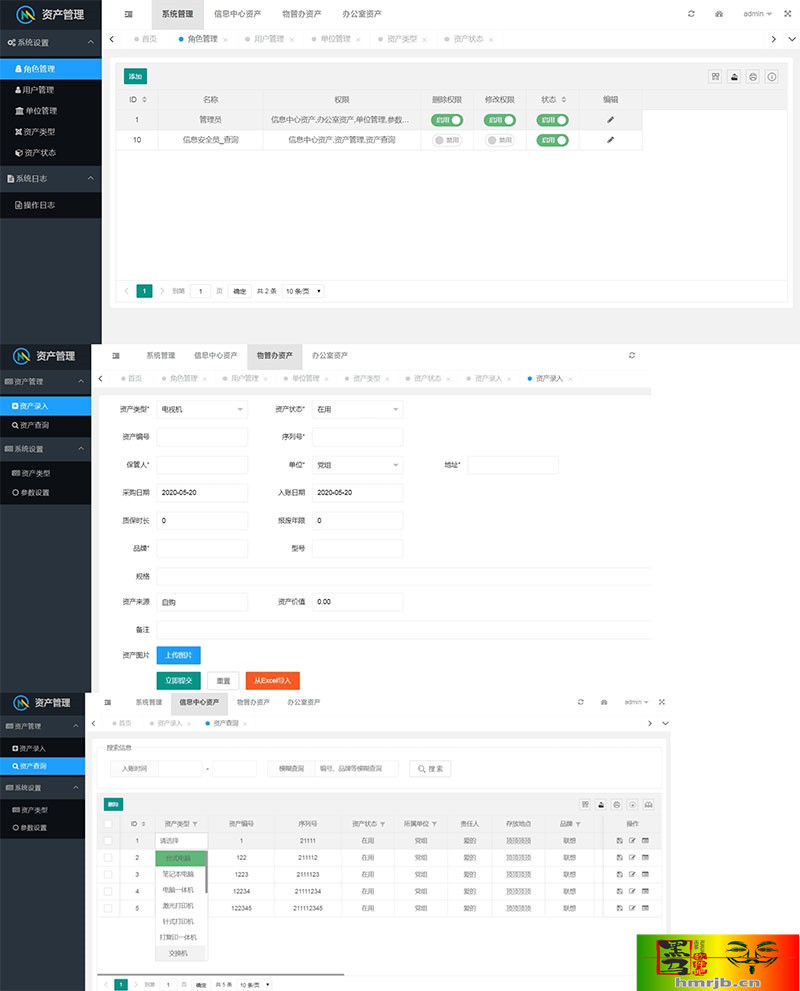Click green 添加 button in role management
800x991 pixels.
coord(135,76)
